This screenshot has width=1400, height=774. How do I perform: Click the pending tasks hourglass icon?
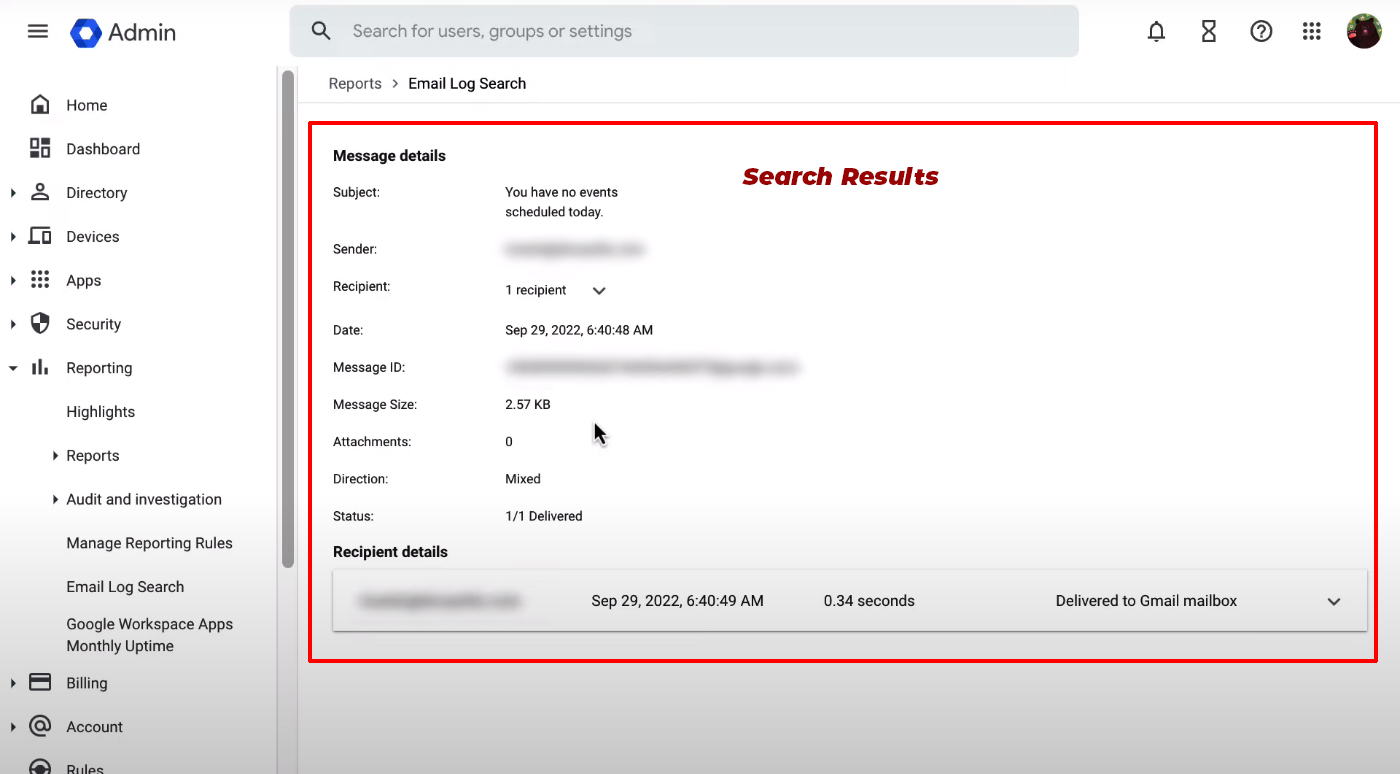pyautogui.click(x=1208, y=31)
